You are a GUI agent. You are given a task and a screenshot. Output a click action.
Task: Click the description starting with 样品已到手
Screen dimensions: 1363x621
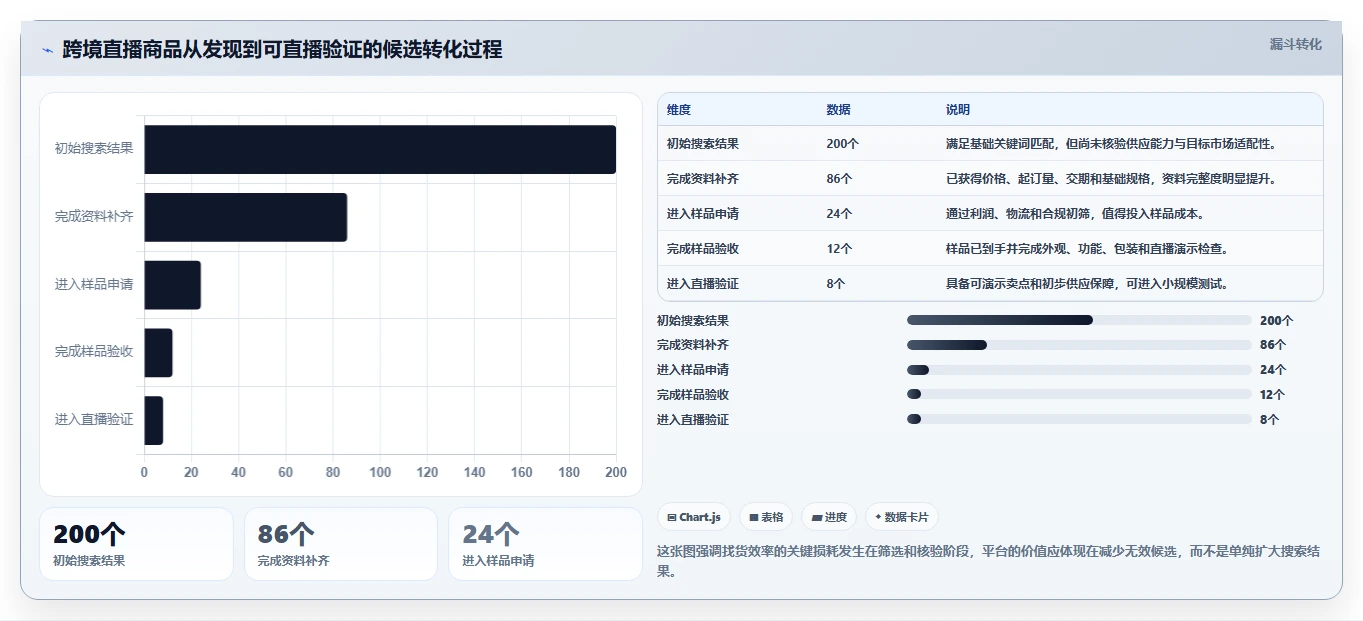1087,249
